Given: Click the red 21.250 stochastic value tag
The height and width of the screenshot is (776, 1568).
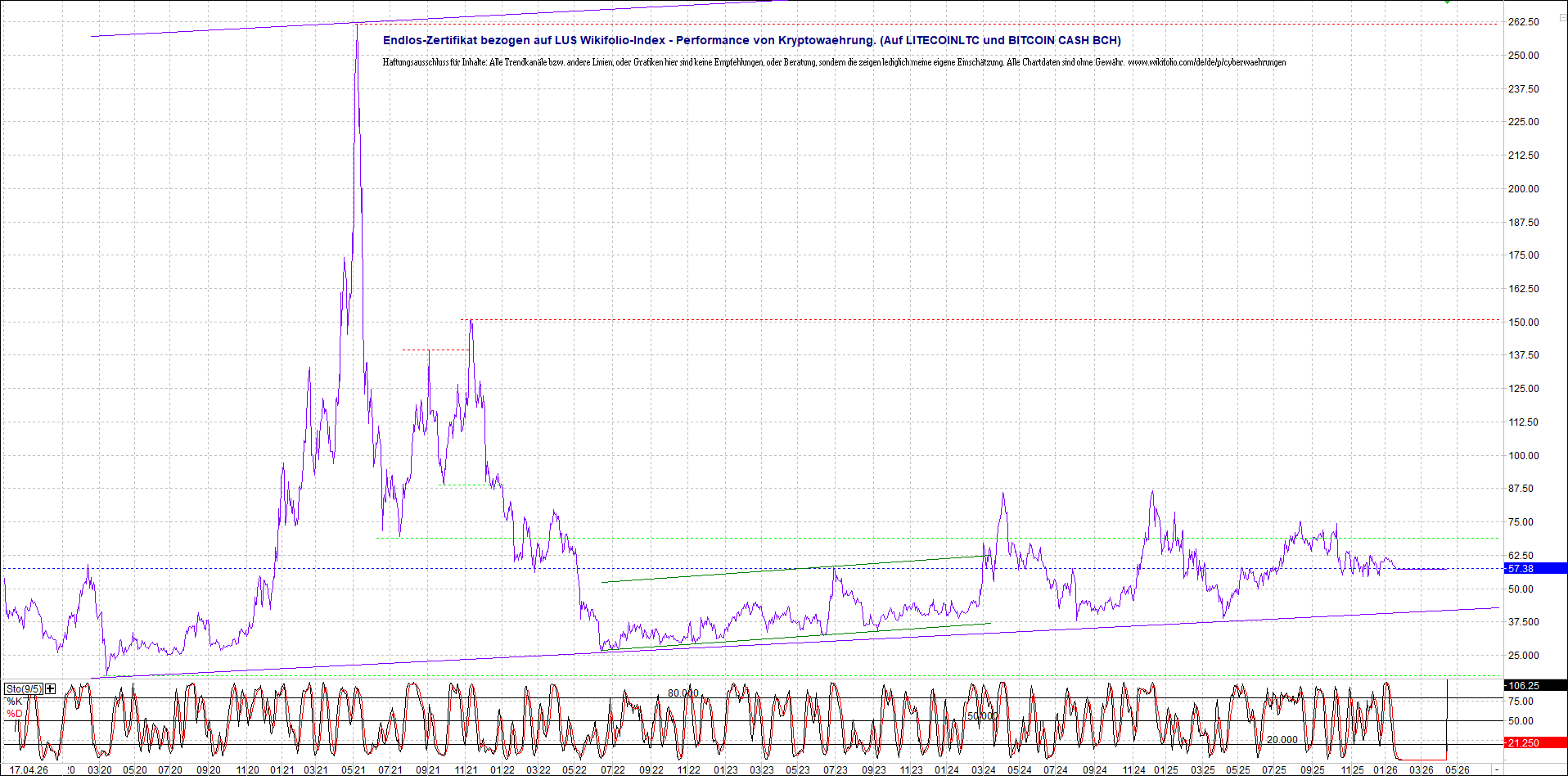Looking at the screenshot, I should 1535,742.
